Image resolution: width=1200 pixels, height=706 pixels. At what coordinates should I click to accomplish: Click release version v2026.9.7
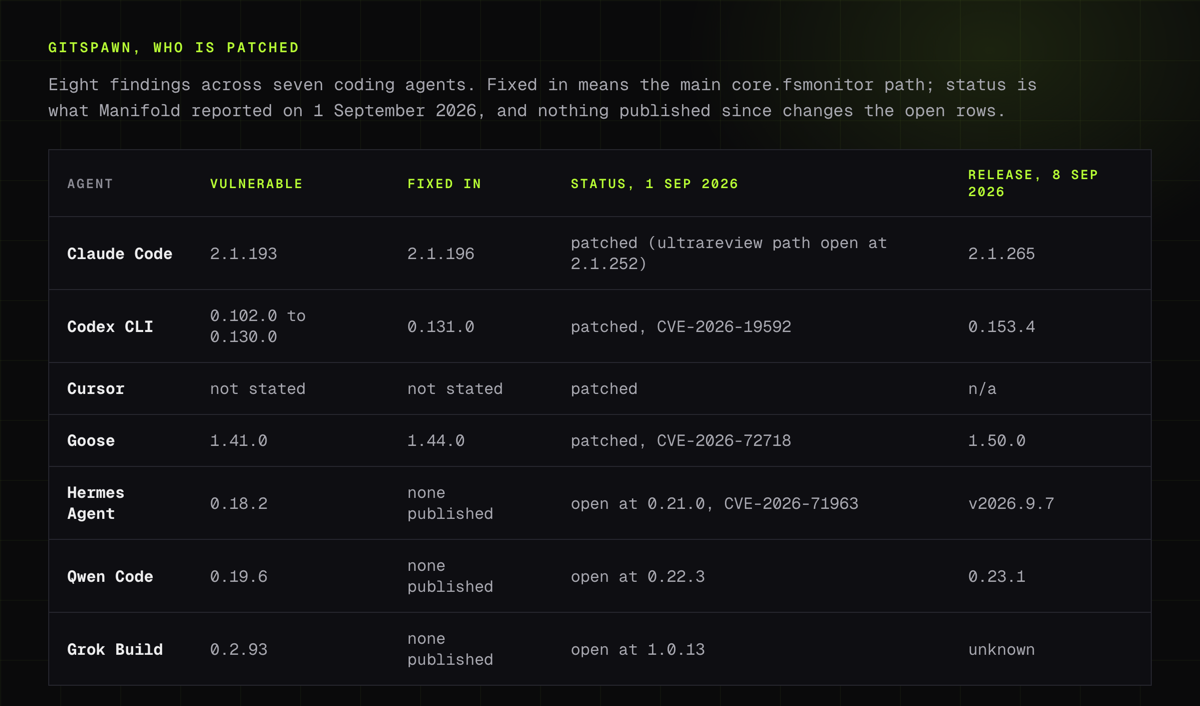pyautogui.click(x=1011, y=504)
